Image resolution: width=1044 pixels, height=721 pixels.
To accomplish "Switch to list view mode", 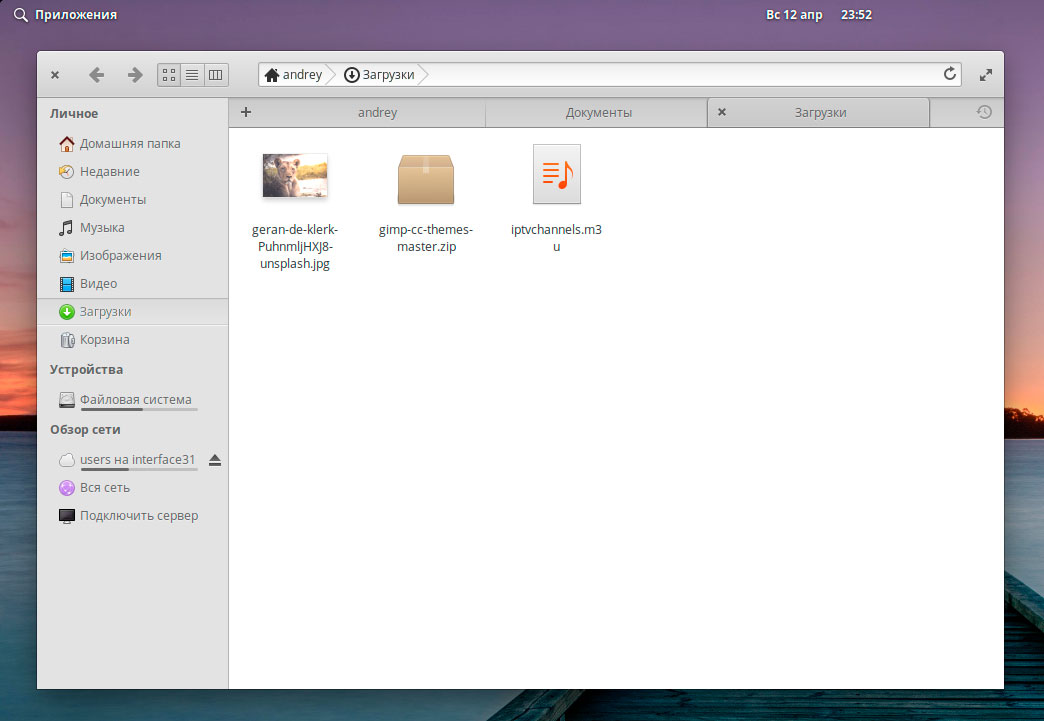I will [192, 75].
